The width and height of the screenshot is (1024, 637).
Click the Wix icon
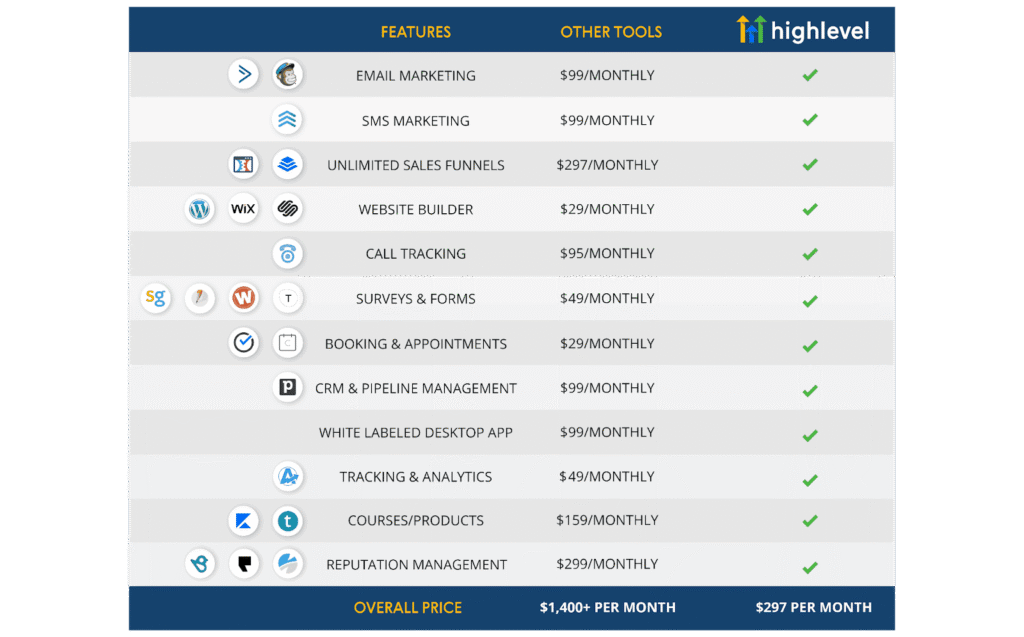[x=243, y=209]
